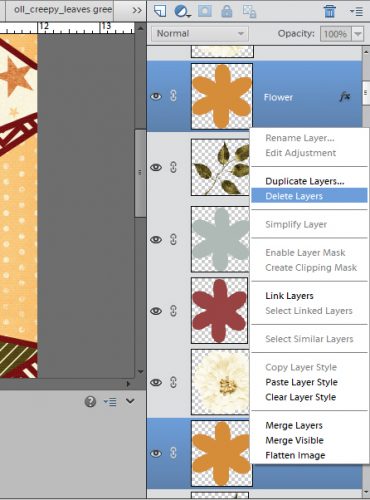The image size is (370, 500).
Task: Switch to the oll_creepy_leaves document tab
Action: pos(60,10)
